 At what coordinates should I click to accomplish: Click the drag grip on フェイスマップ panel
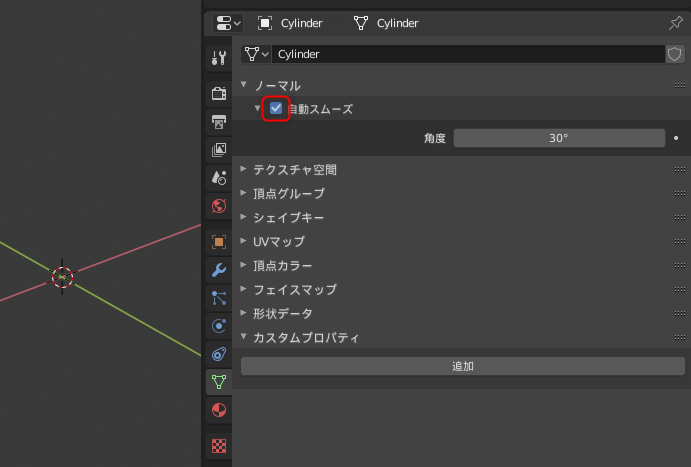click(680, 289)
